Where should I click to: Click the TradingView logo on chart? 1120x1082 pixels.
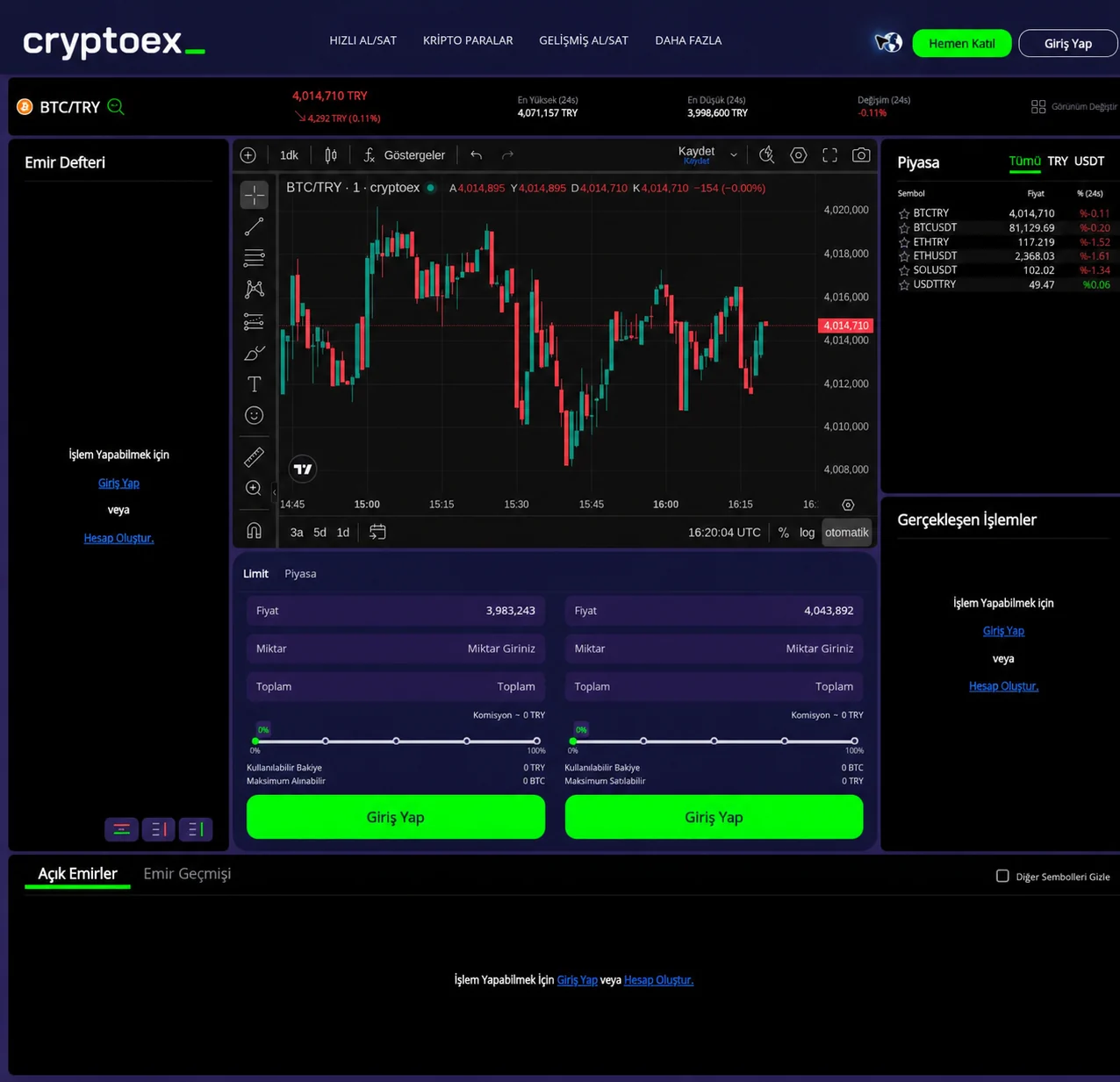303,469
